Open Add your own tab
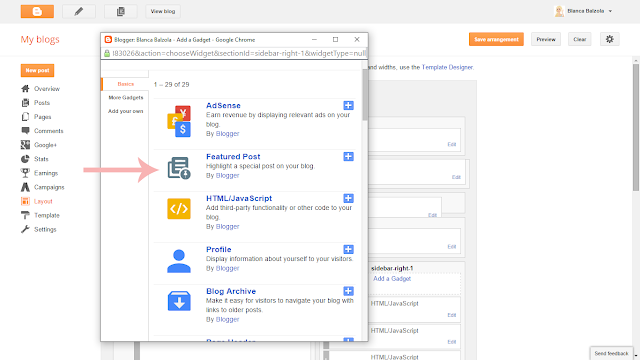 tap(125, 111)
